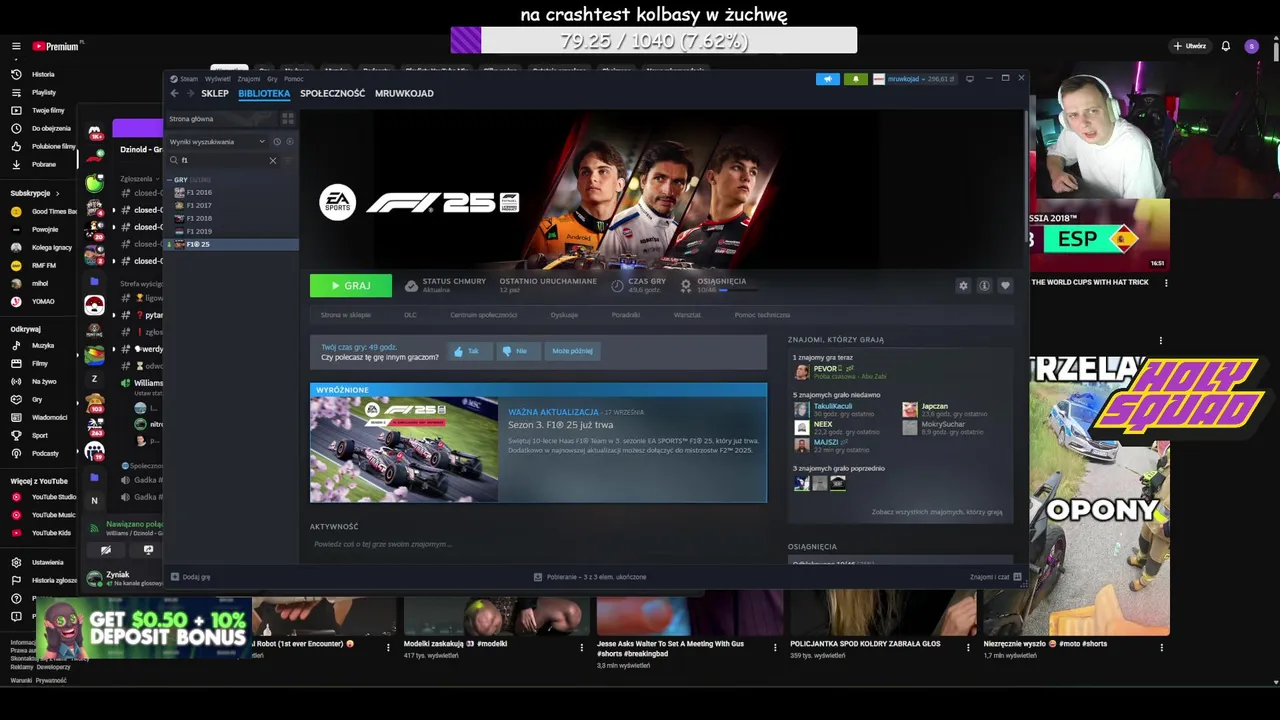Image resolution: width=1280 pixels, height=720 pixels.
Task: Open Znajomi menu in Steam
Action: (x=249, y=79)
